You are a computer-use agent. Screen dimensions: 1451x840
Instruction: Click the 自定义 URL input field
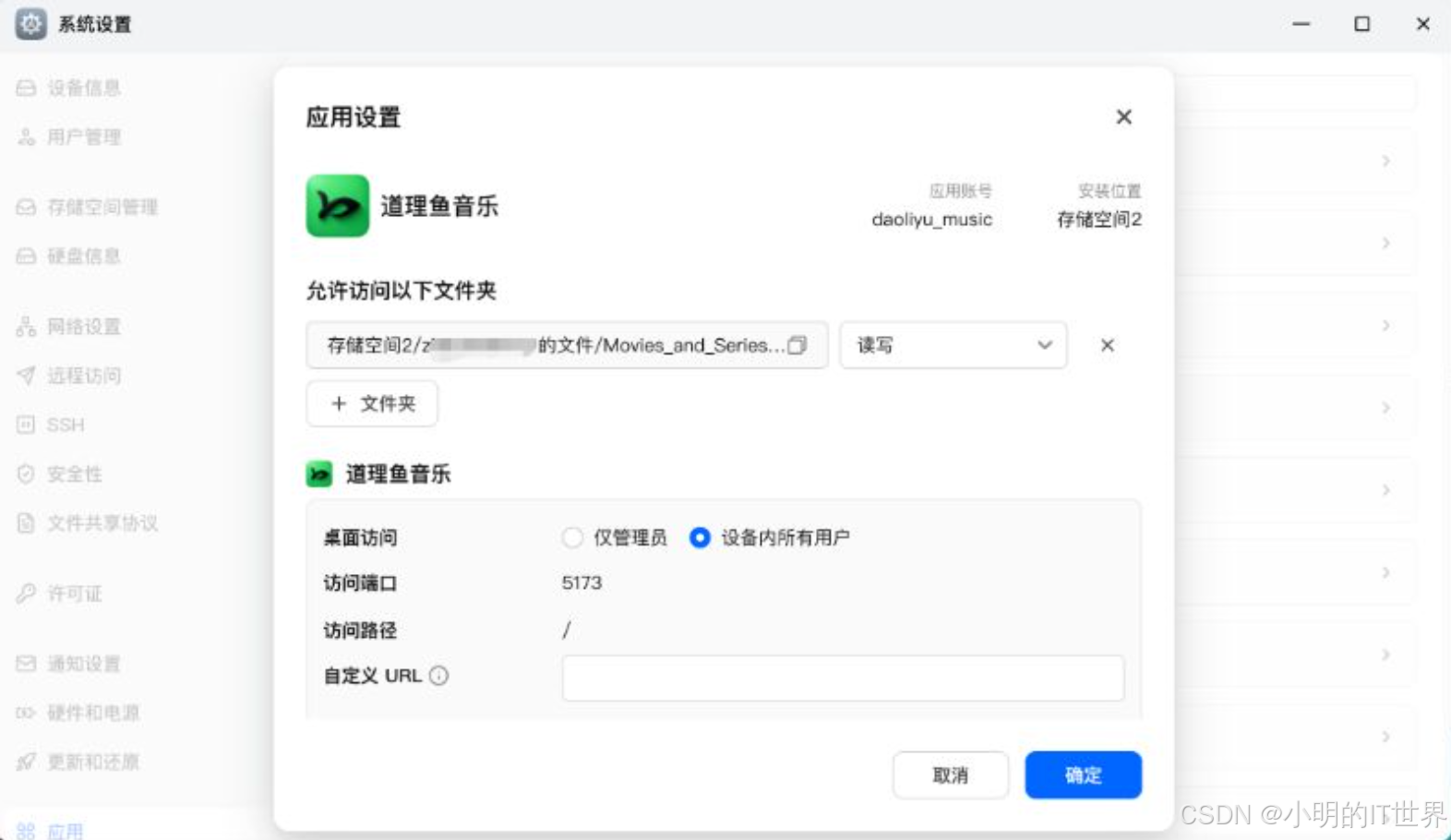(843, 678)
